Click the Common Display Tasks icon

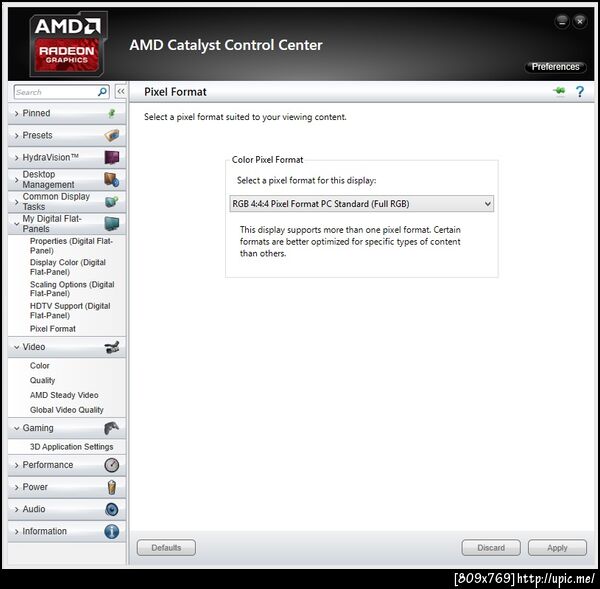112,201
